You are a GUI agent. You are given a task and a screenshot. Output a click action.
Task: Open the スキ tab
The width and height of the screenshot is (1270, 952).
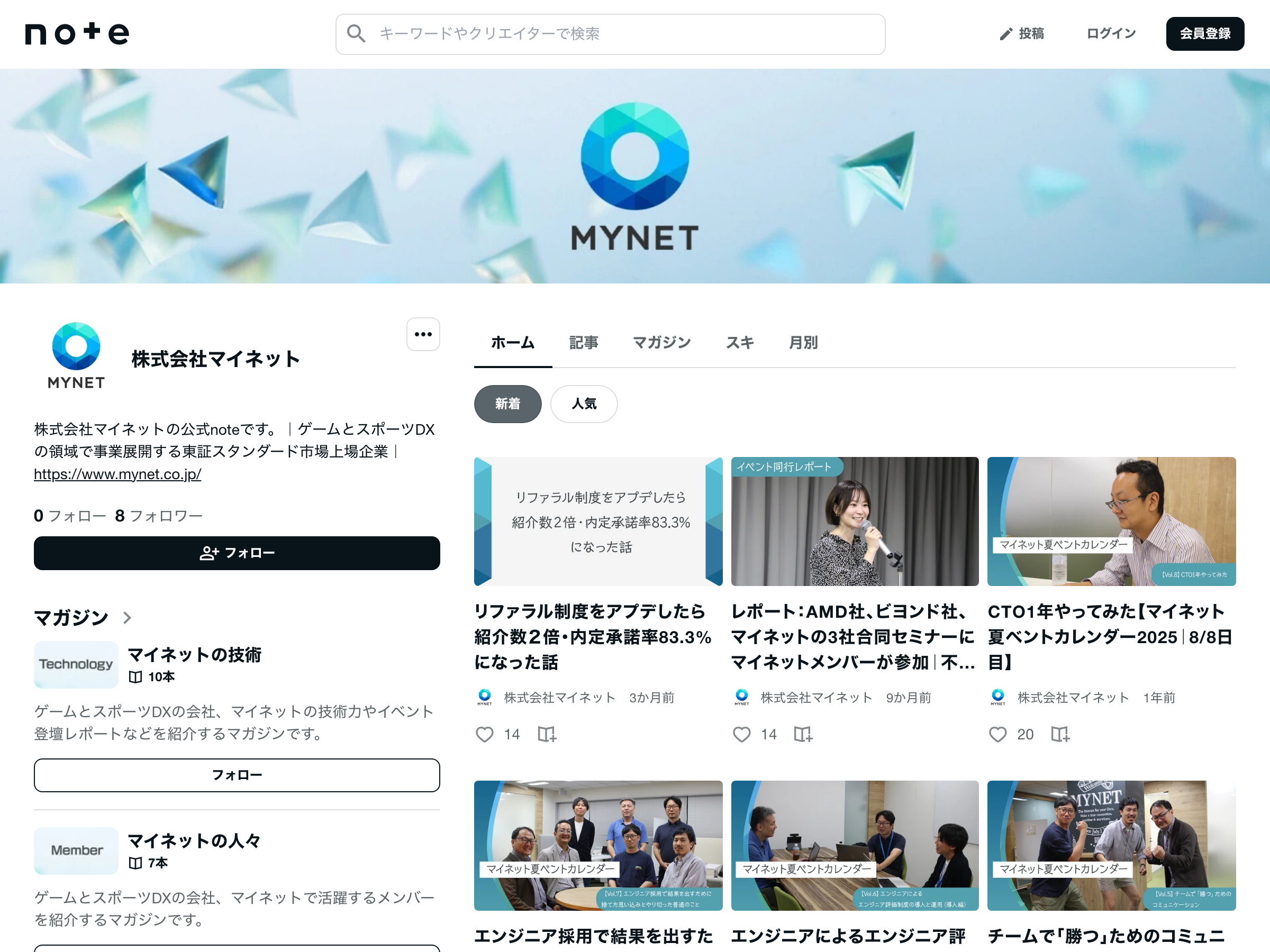tap(739, 343)
